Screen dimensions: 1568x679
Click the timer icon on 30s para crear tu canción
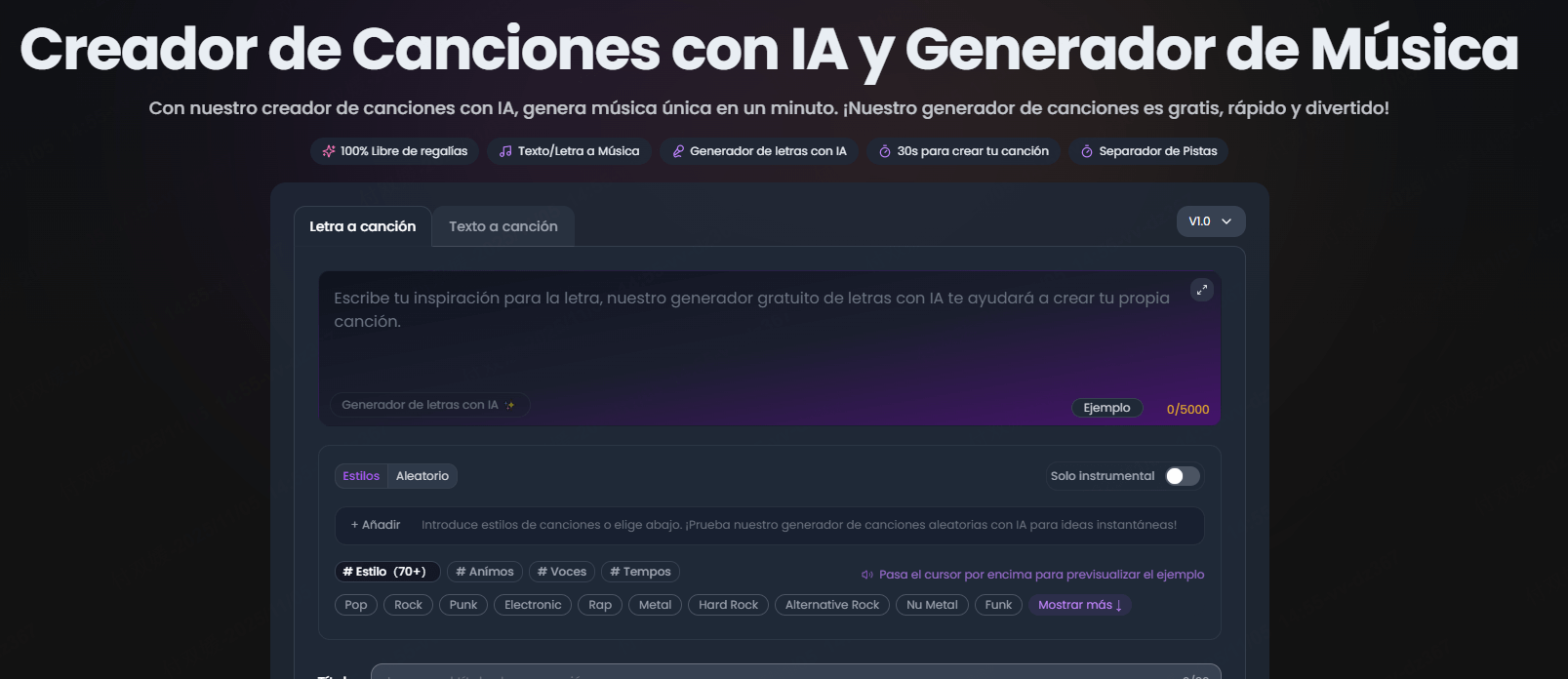885,151
